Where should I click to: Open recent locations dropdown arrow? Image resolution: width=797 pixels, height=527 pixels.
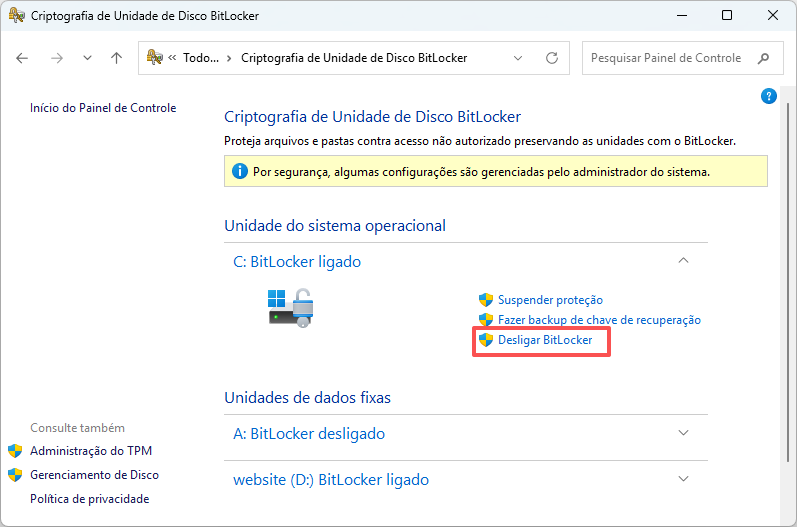[87, 58]
